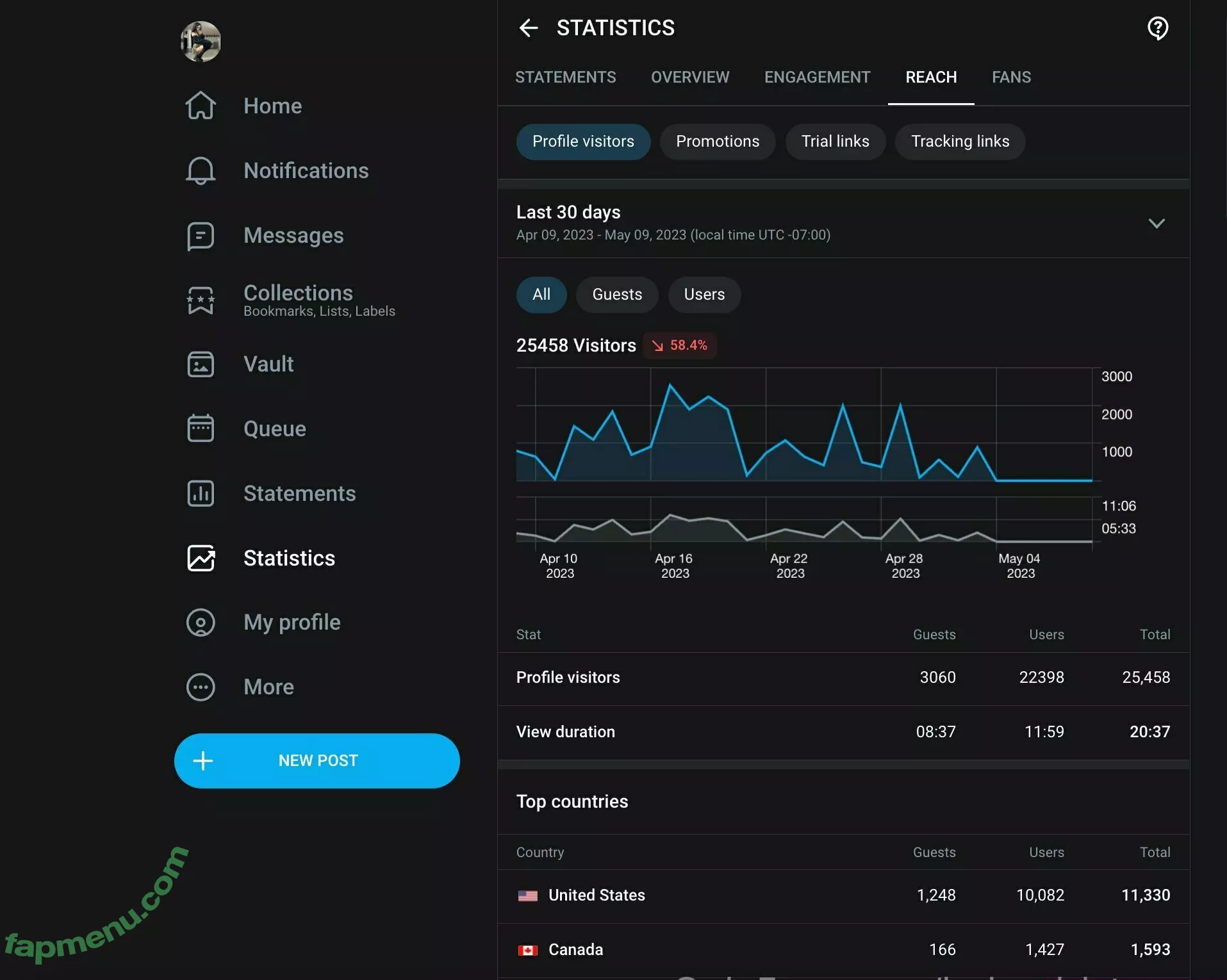The height and width of the screenshot is (980, 1227).
Task: Click the Profile visitors row label
Action: (568, 678)
